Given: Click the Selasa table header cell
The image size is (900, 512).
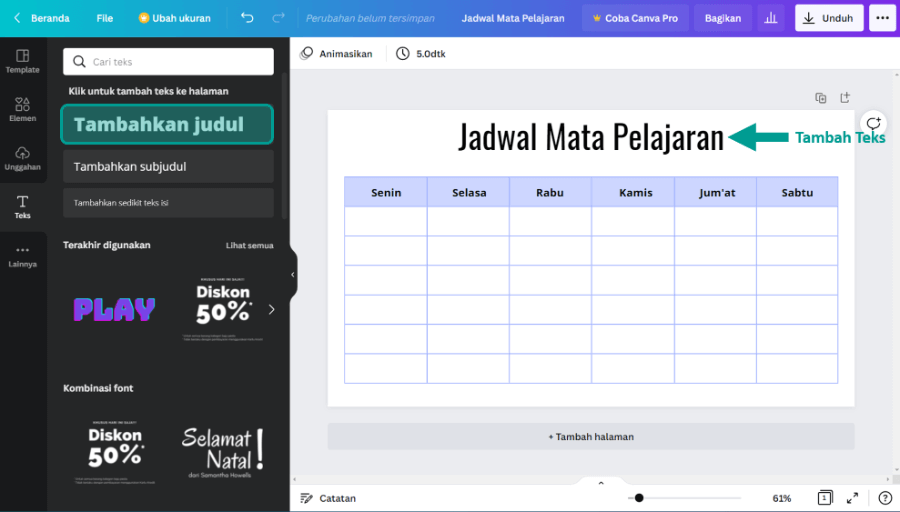Looking at the screenshot, I should [x=468, y=192].
